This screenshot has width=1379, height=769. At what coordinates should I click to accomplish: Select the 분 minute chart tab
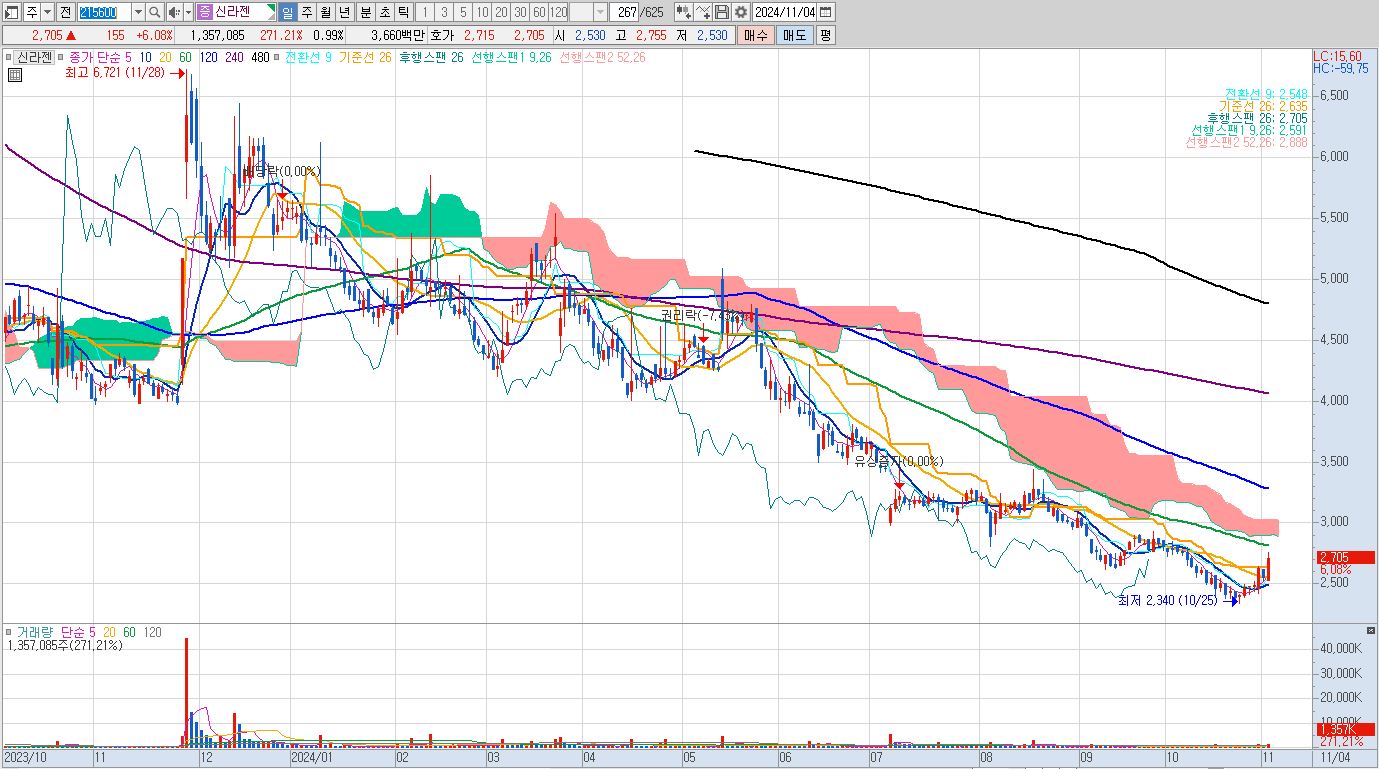[x=366, y=12]
